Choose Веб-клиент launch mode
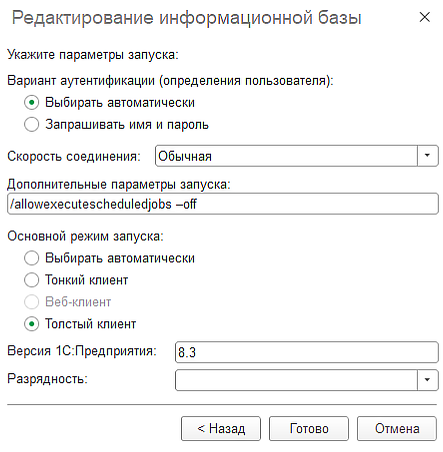The image size is (443, 452). [x=32, y=302]
